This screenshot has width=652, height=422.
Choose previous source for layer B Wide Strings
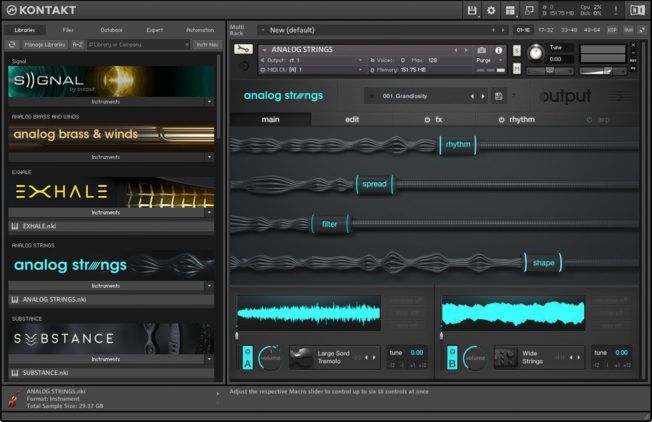point(571,358)
